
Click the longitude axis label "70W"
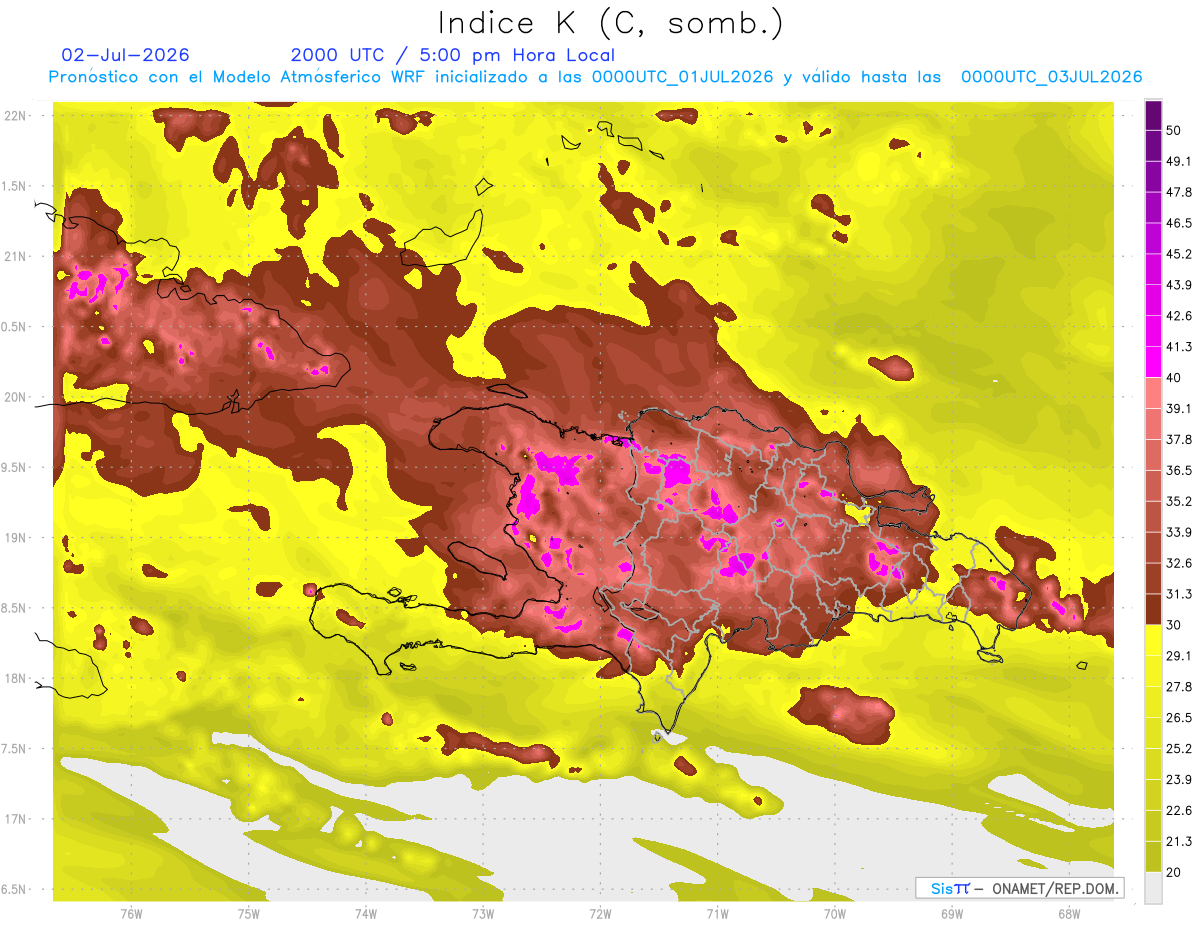coord(835,913)
